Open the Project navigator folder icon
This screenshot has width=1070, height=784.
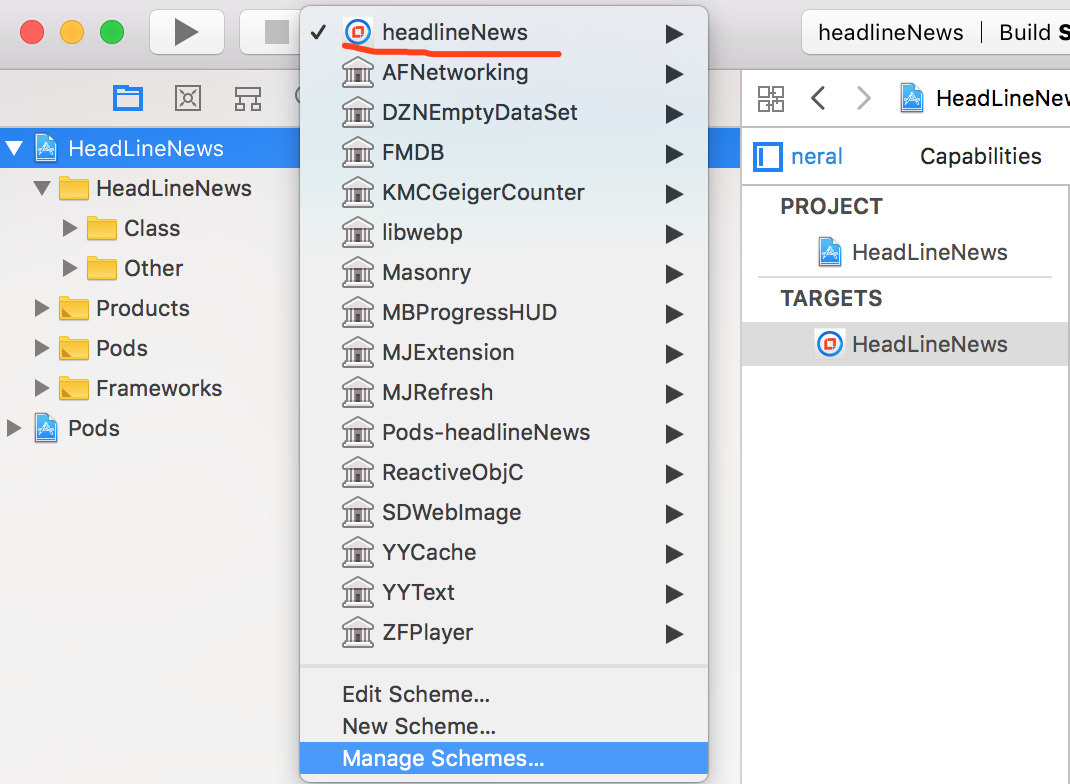click(128, 98)
